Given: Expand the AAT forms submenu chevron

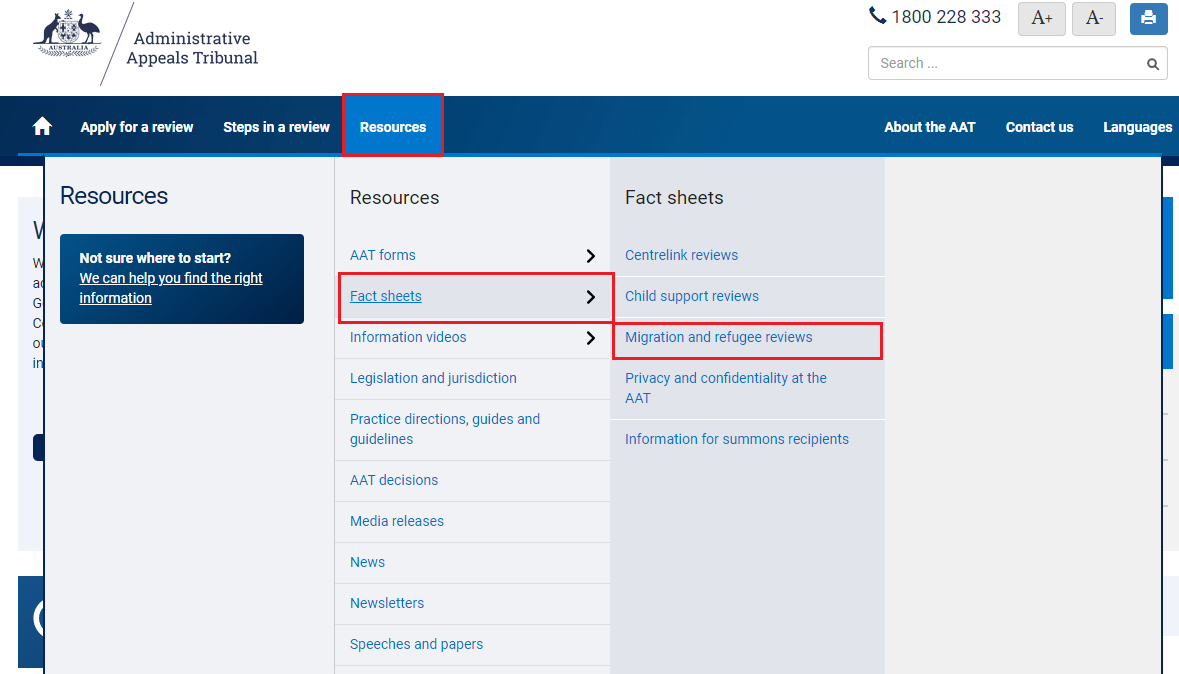Looking at the screenshot, I should point(590,256).
